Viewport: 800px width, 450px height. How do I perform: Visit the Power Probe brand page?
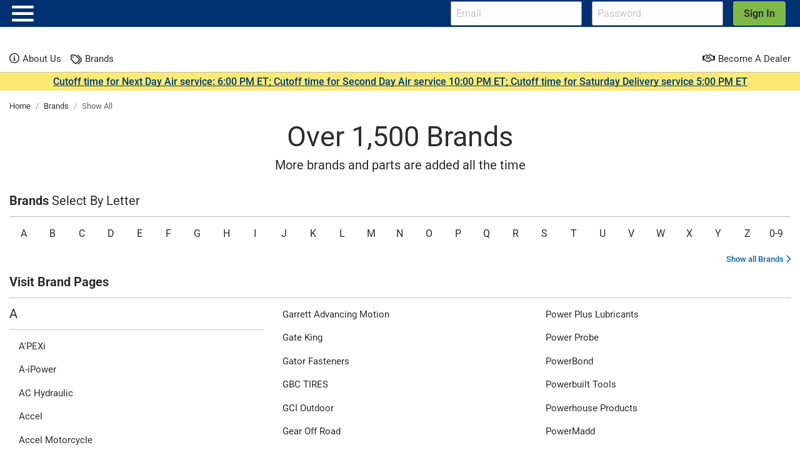coord(572,338)
